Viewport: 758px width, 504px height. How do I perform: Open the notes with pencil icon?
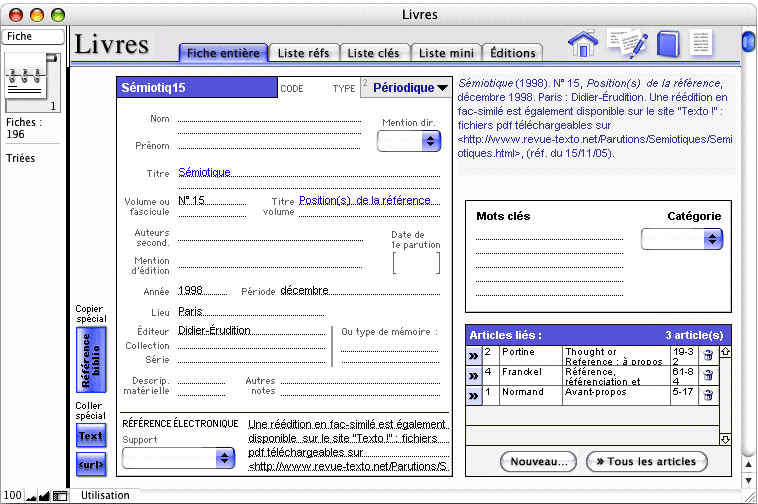627,44
